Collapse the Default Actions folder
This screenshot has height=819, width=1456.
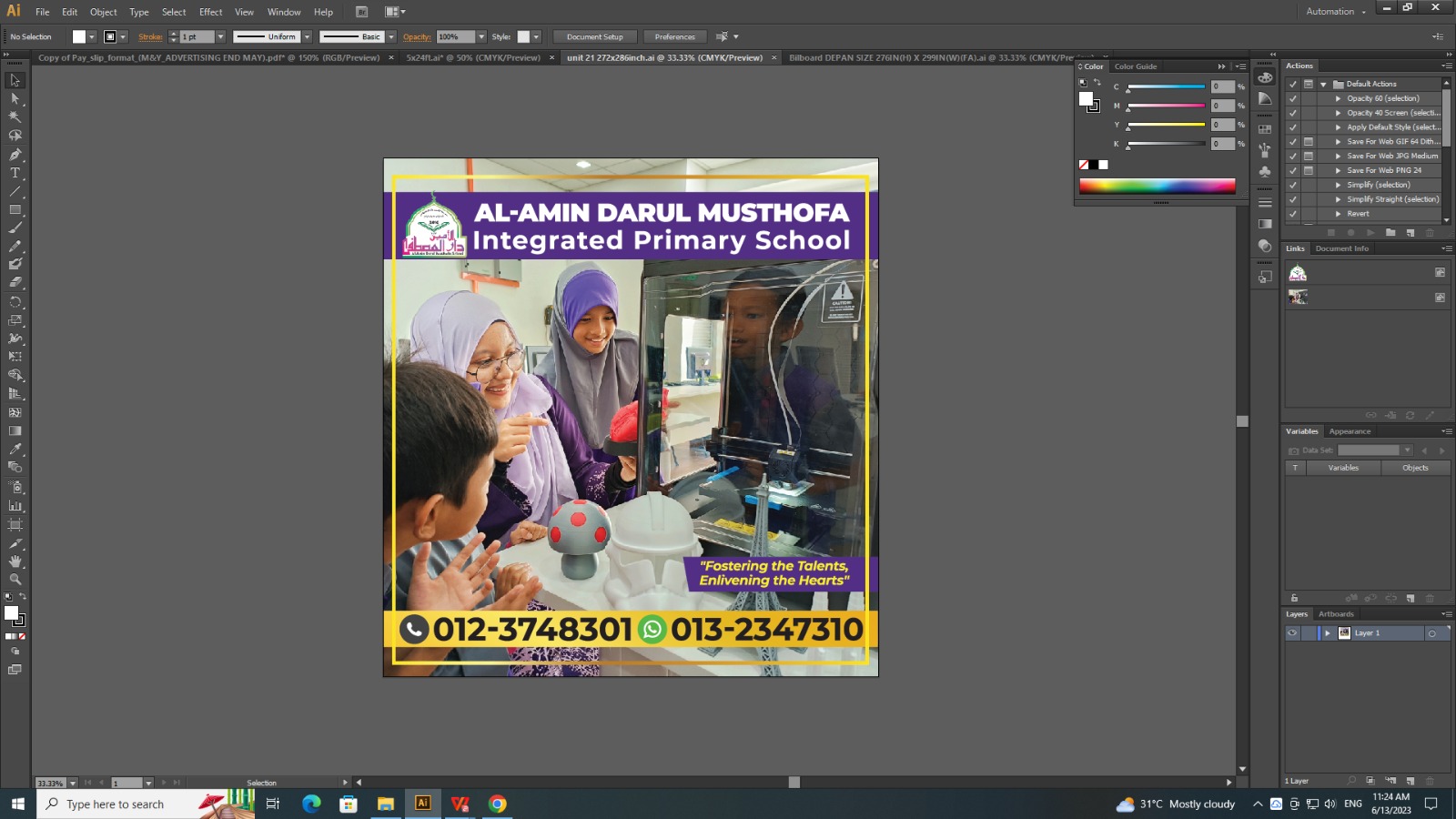(1323, 84)
